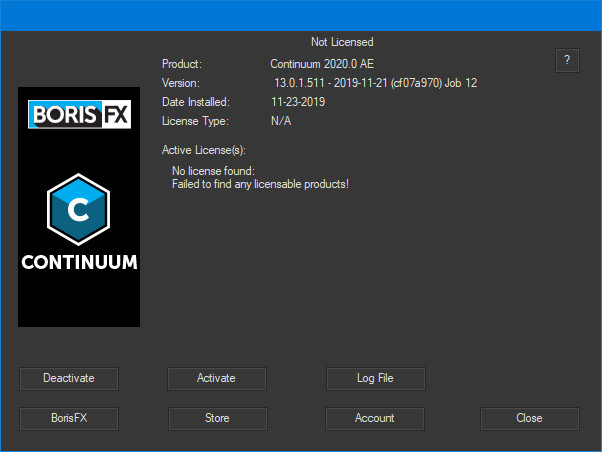602x452 pixels.
Task: Click the Continuum hexagon C logo
Action: coord(78,209)
